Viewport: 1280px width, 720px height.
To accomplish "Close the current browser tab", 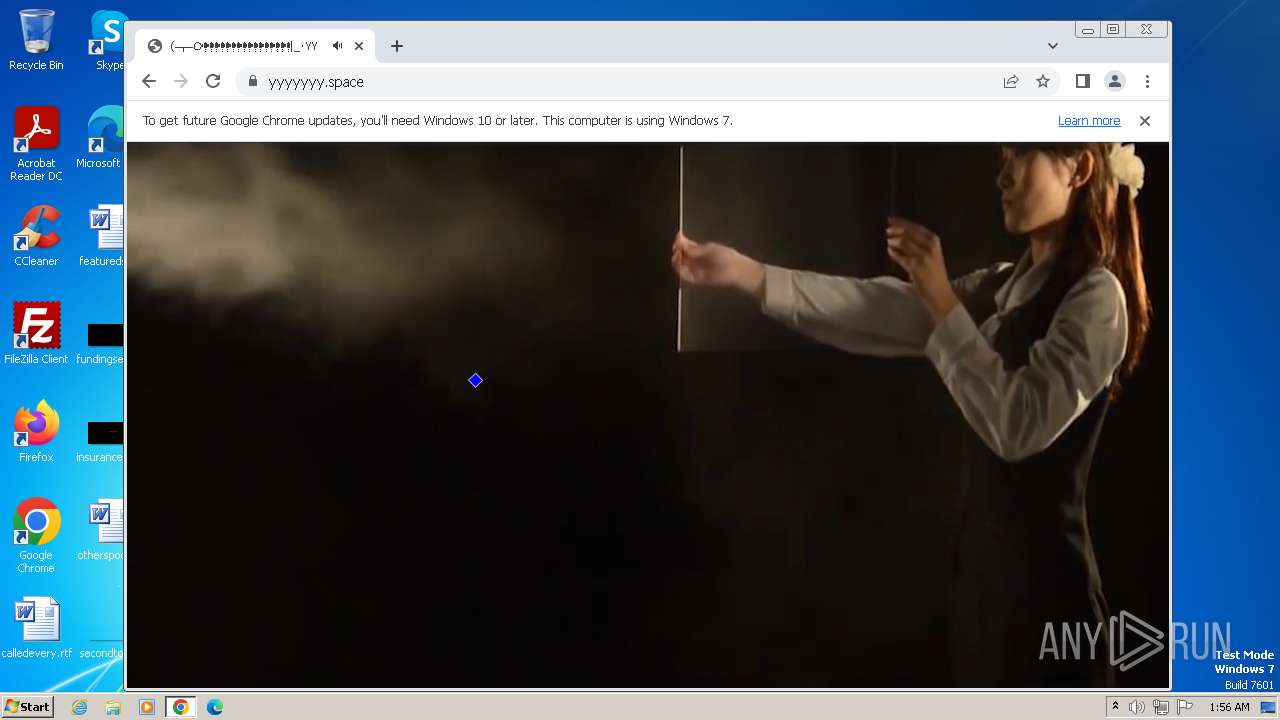I will 359,46.
